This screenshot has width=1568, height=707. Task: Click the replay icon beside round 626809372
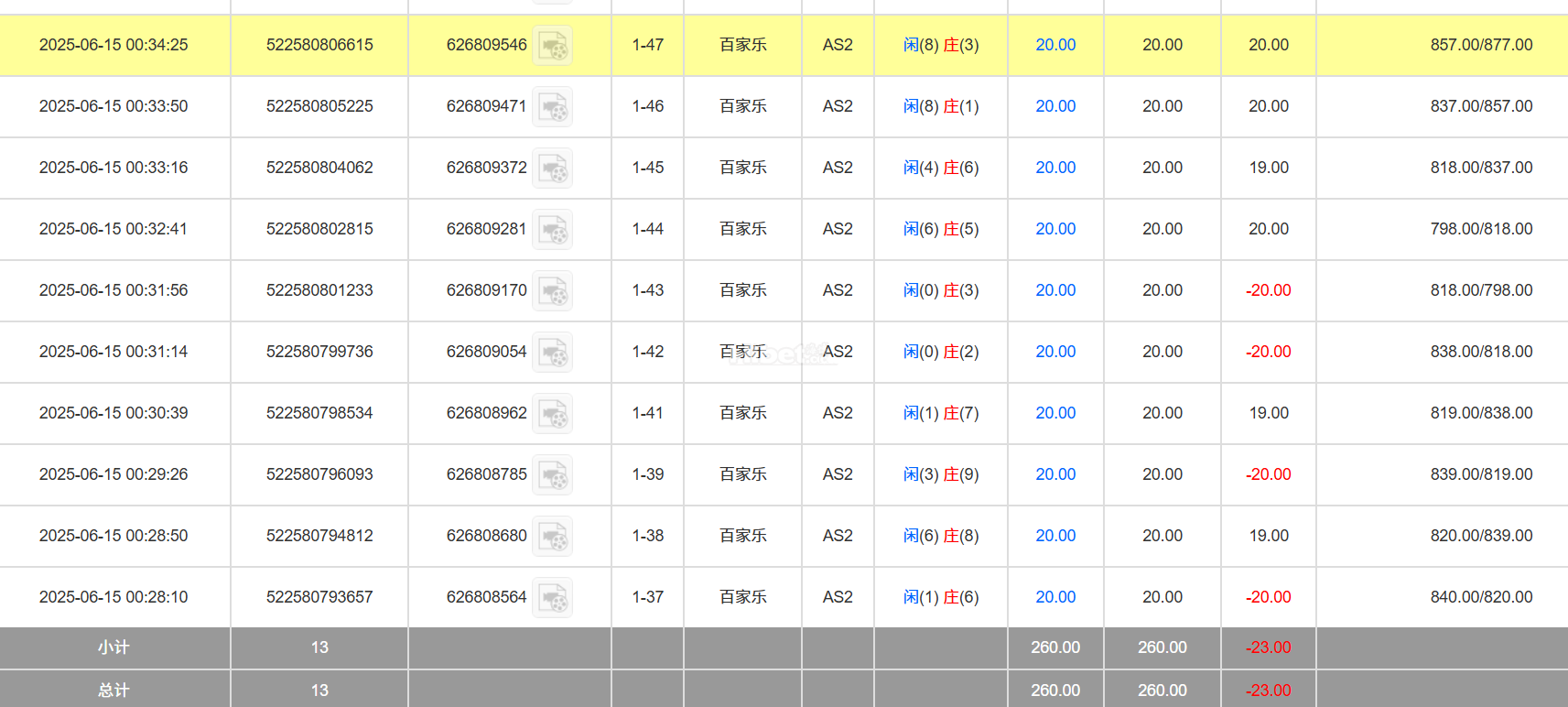pyautogui.click(x=553, y=169)
